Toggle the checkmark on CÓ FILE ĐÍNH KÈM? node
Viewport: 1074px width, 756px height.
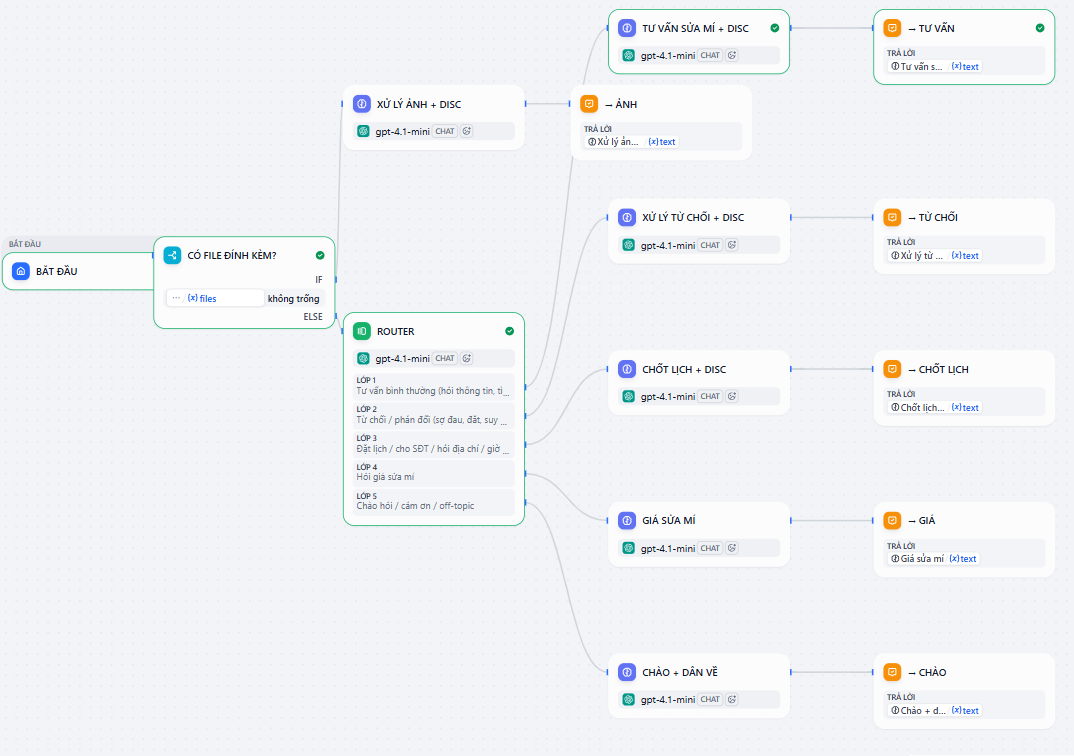pyautogui.click(x=319, y=254)
